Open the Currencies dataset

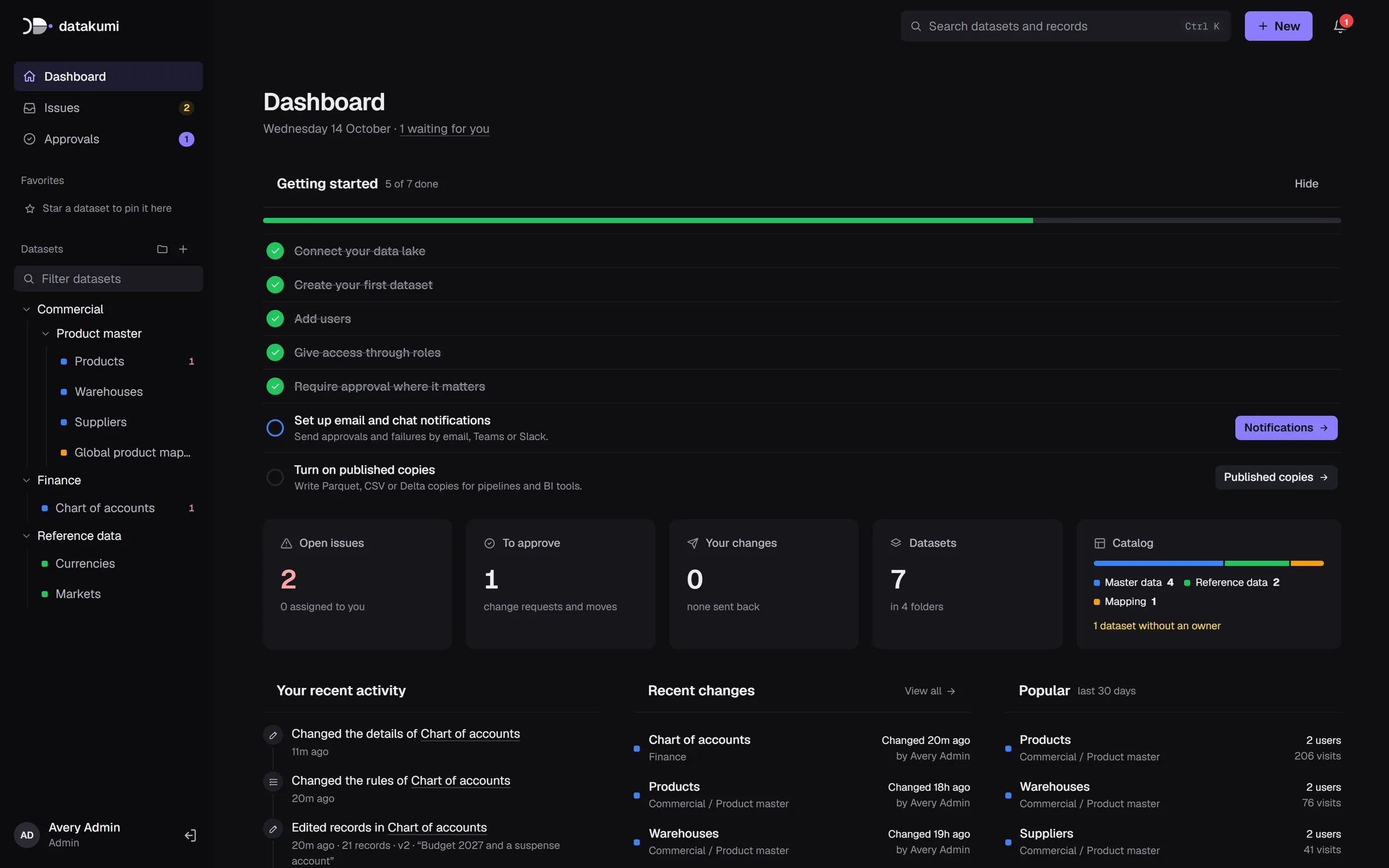118,564
